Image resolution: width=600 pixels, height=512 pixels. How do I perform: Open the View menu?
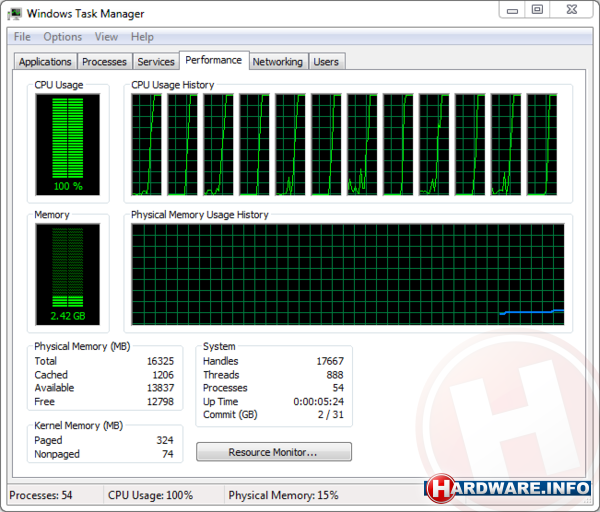[106, 37]
